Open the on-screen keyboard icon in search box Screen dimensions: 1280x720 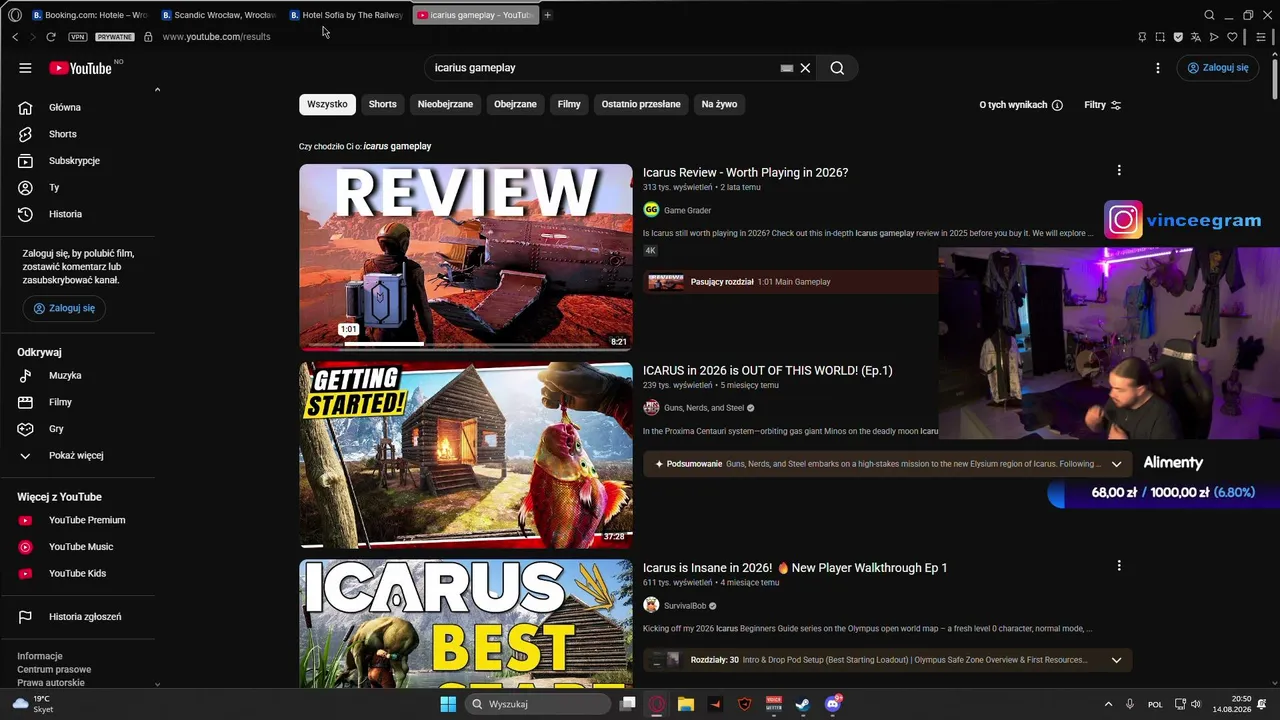787,68
